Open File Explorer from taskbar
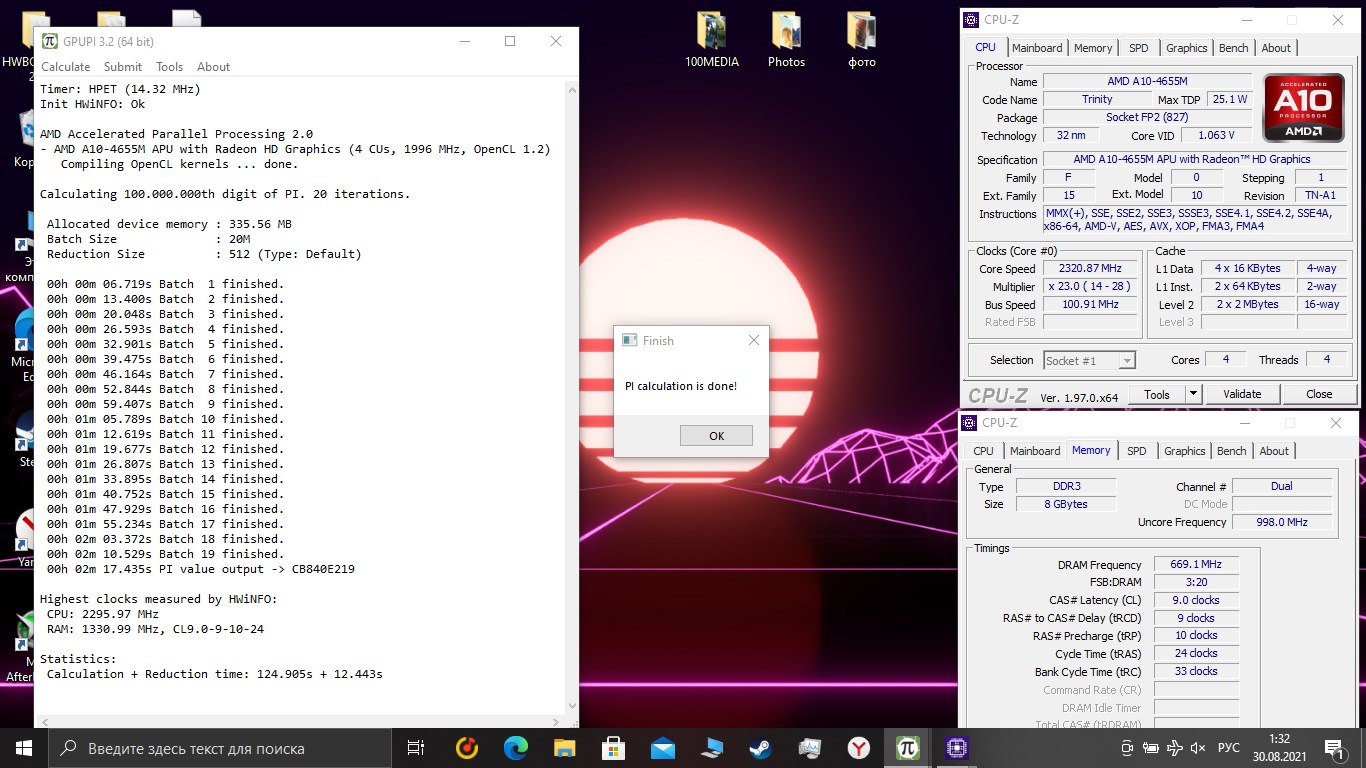Viewport: 1366px width, 768px height. [565, 748]
